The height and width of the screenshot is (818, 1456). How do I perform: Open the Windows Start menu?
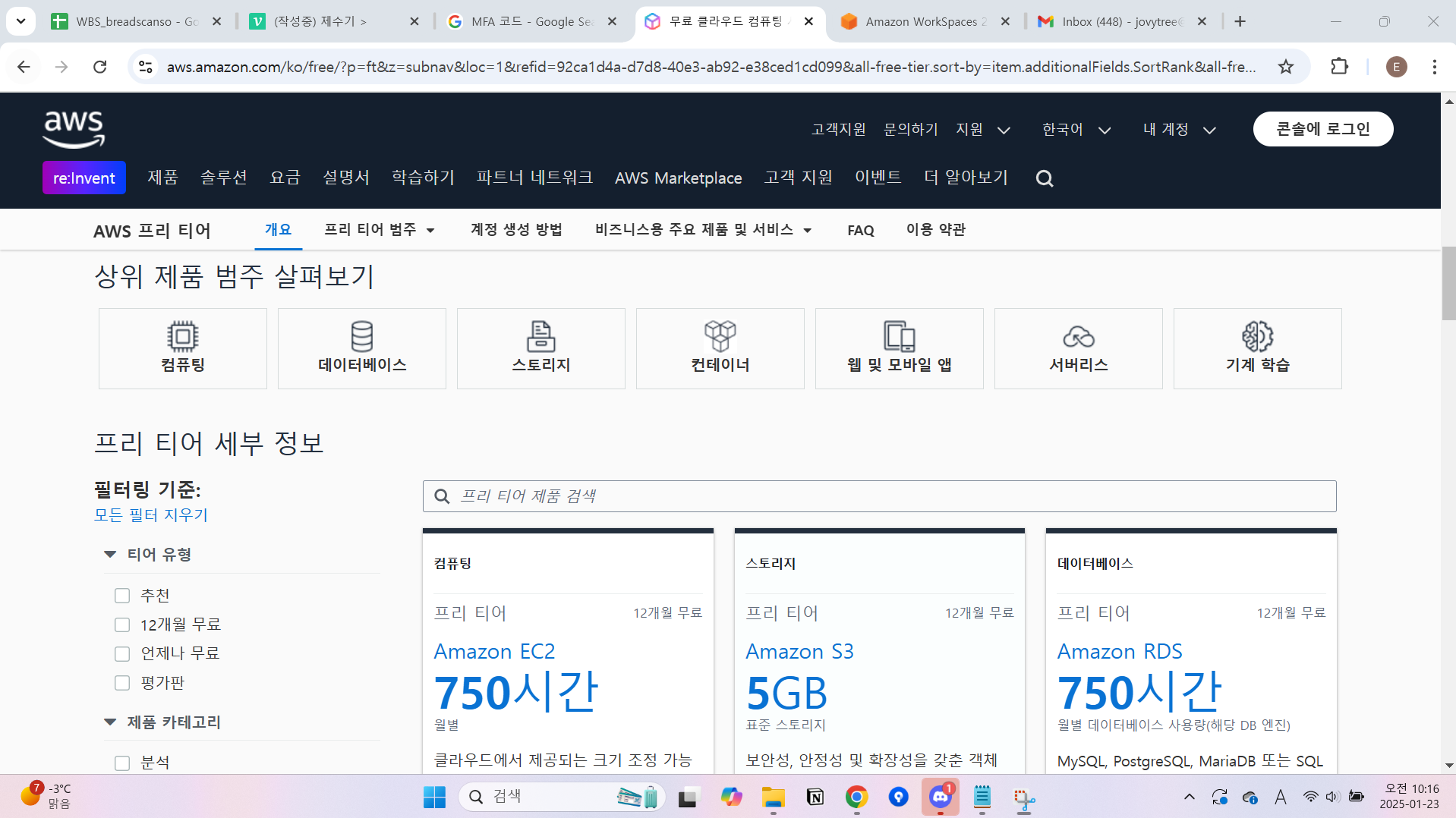click(x=434, y=797)
